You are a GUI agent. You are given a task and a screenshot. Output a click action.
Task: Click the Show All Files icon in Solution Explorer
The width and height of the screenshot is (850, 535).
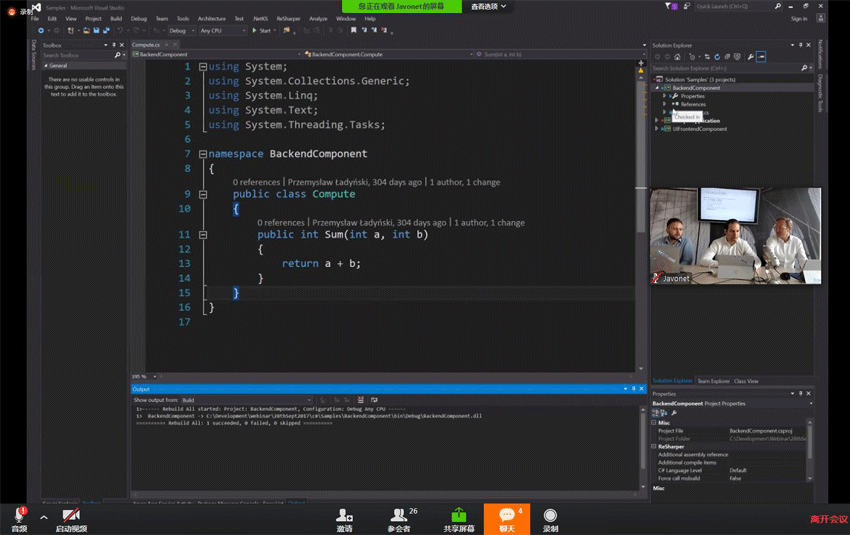(x=737, y=57)
